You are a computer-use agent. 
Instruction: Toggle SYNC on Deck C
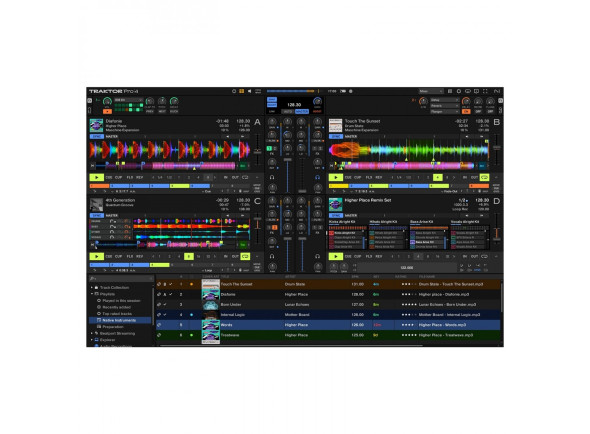click(96, 215)
